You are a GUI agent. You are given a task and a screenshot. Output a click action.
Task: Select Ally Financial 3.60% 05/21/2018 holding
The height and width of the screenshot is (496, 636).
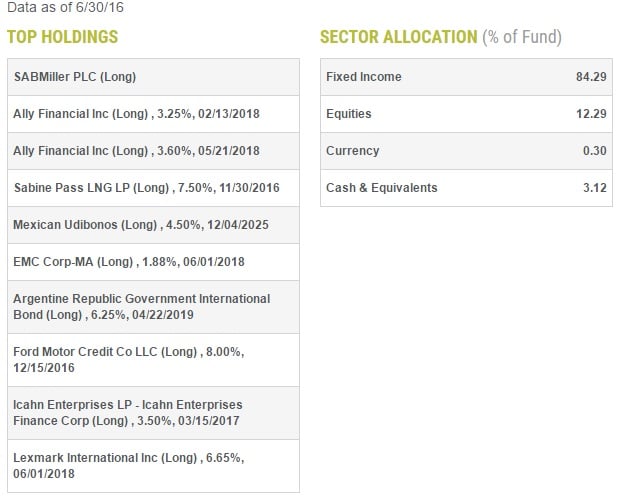click(x=137, y=151)
